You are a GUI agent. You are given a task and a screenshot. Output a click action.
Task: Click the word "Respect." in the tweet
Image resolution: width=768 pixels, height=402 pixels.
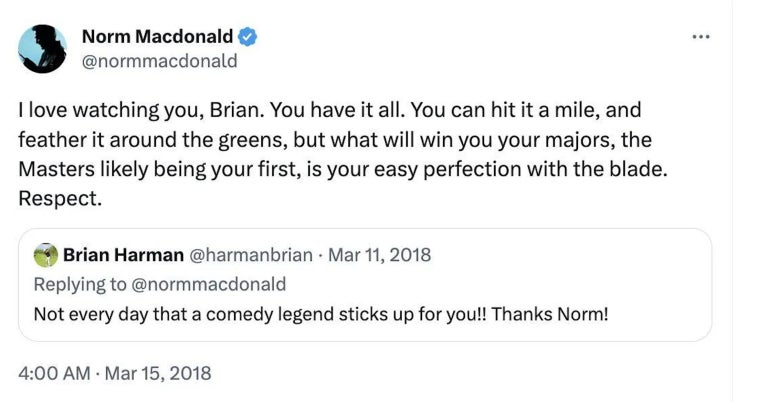click(x=60, y=198)
